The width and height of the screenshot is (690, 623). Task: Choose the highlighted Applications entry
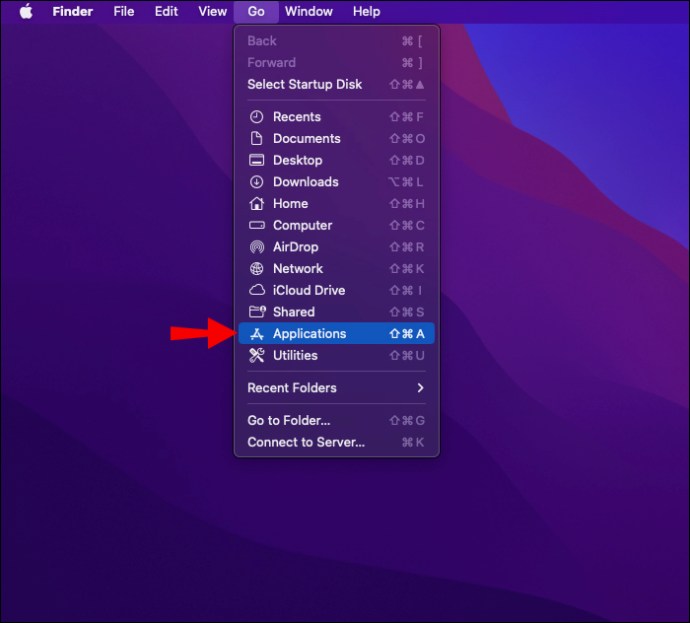coord(337,333)
